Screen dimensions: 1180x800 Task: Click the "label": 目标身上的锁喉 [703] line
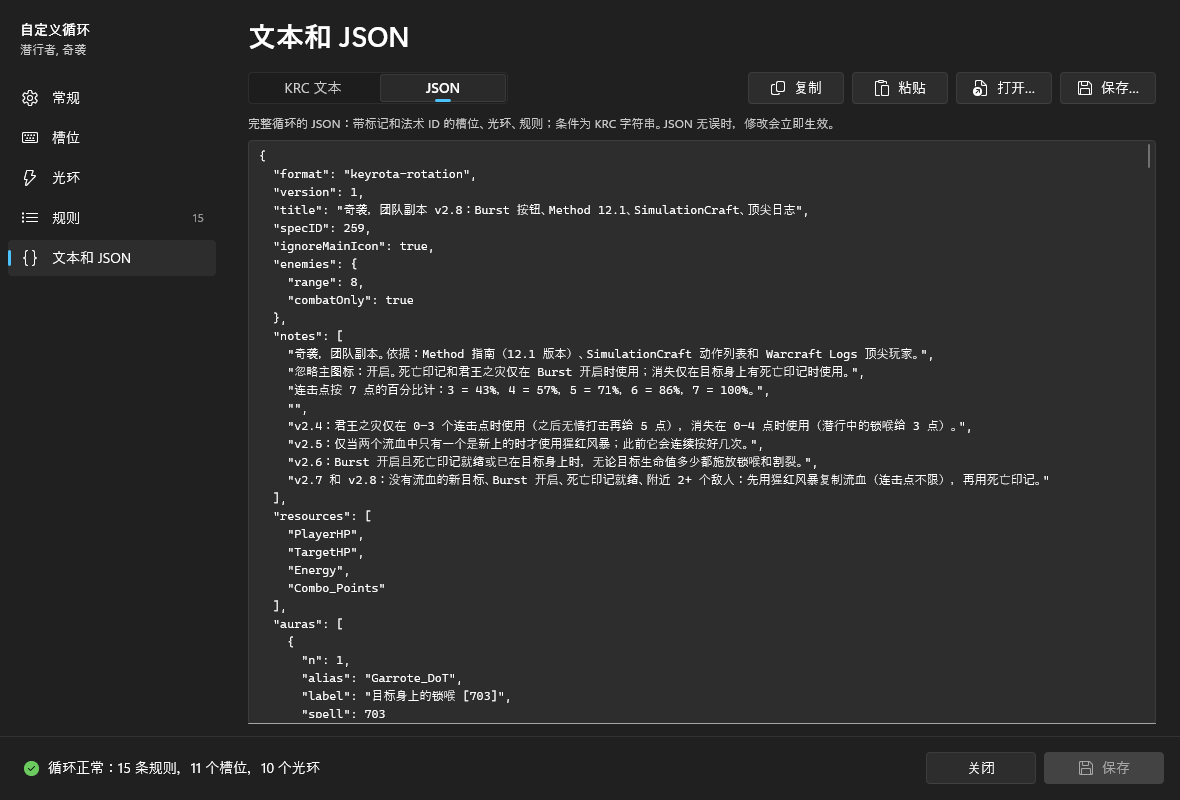coord(406,696)
